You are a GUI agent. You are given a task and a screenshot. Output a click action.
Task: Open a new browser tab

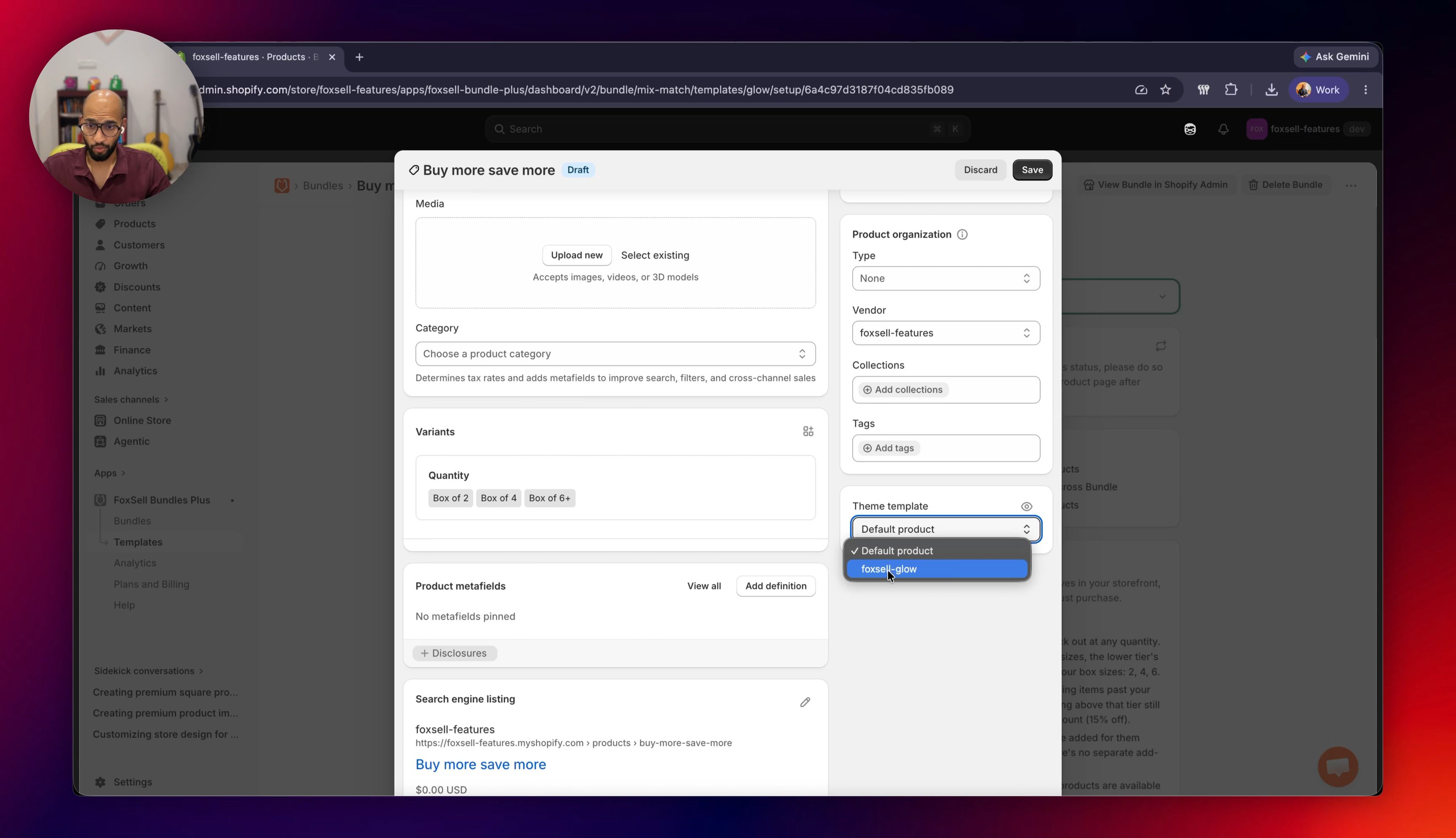(359, 57)
